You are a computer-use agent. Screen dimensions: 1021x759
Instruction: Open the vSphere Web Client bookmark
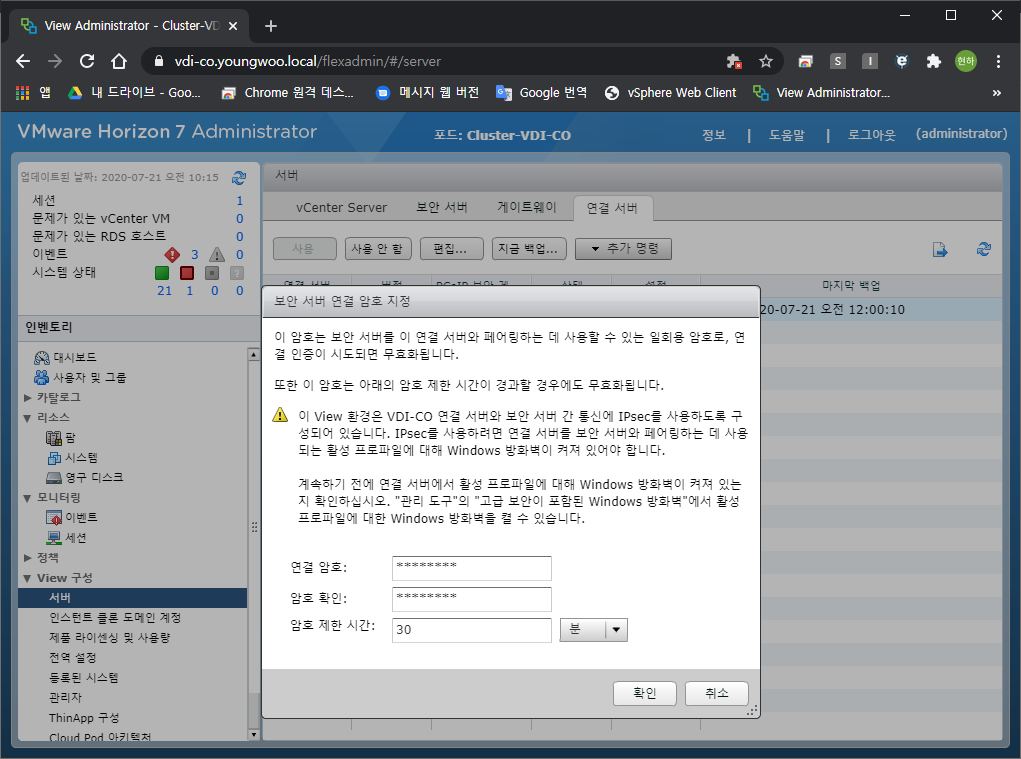click(x=671, y=92)
